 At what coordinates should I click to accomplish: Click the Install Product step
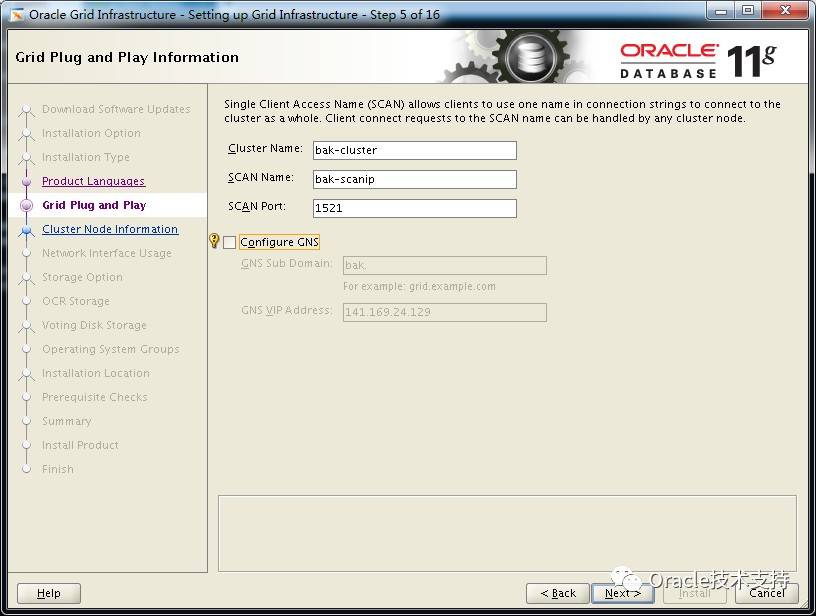click(x=80, y=445)
